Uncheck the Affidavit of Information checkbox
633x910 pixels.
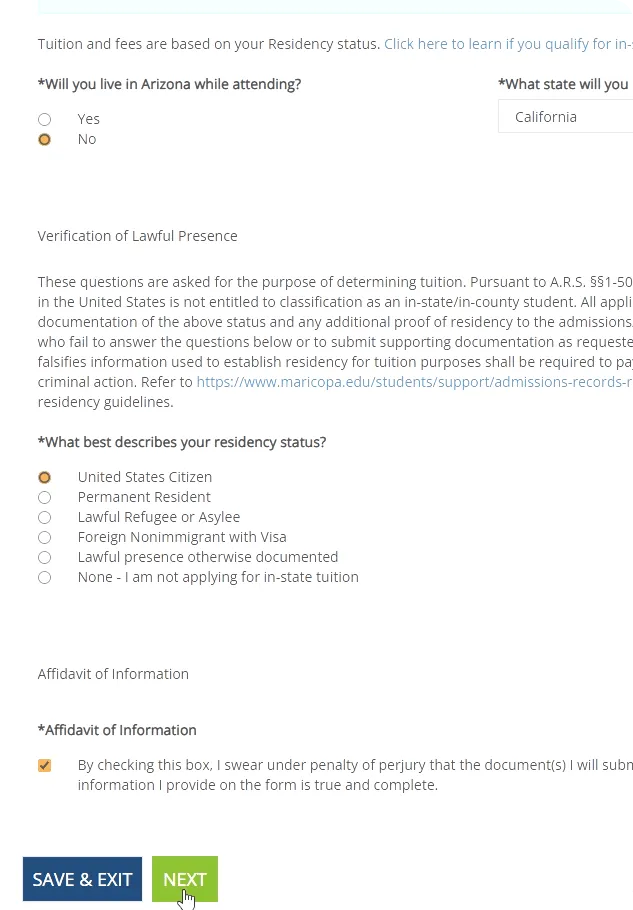pyautogui.click(x=45, y=765)
